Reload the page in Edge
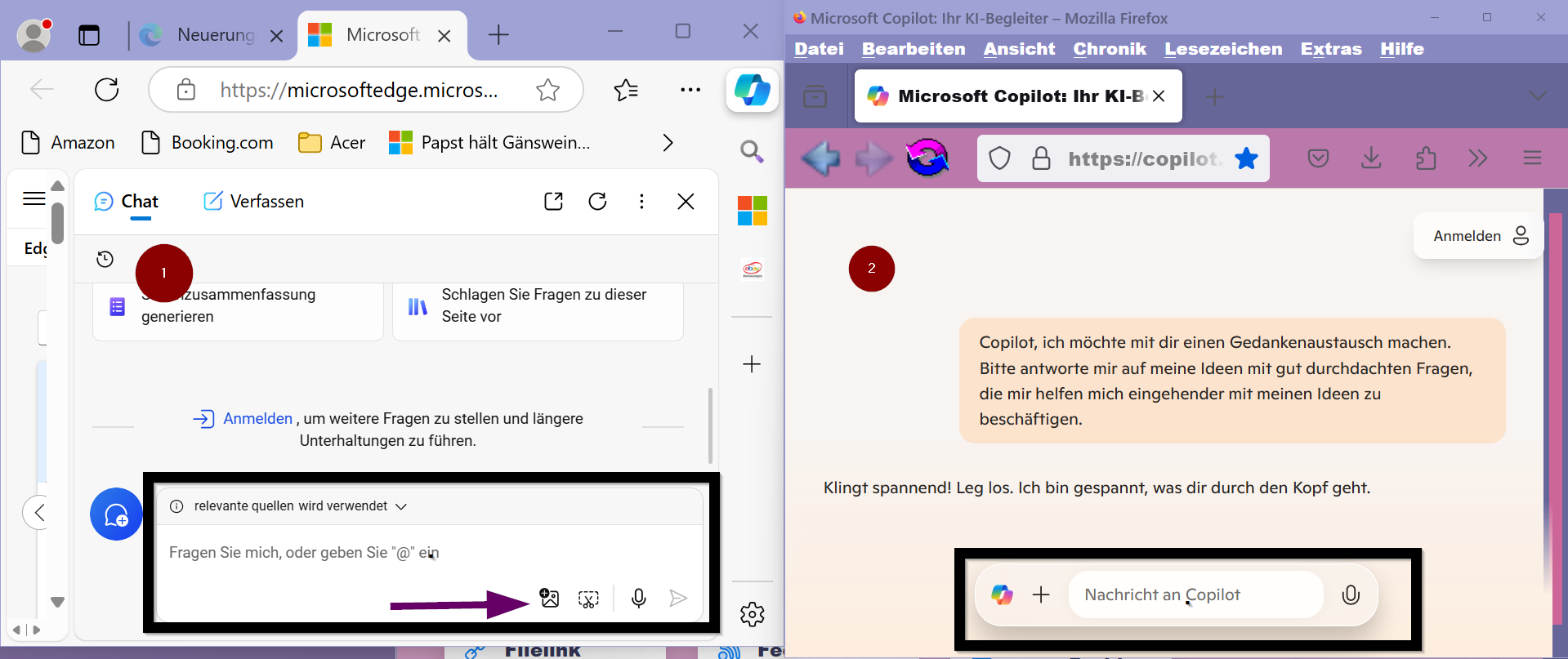This screenshot has height=659, width=1568. (107, 89)
